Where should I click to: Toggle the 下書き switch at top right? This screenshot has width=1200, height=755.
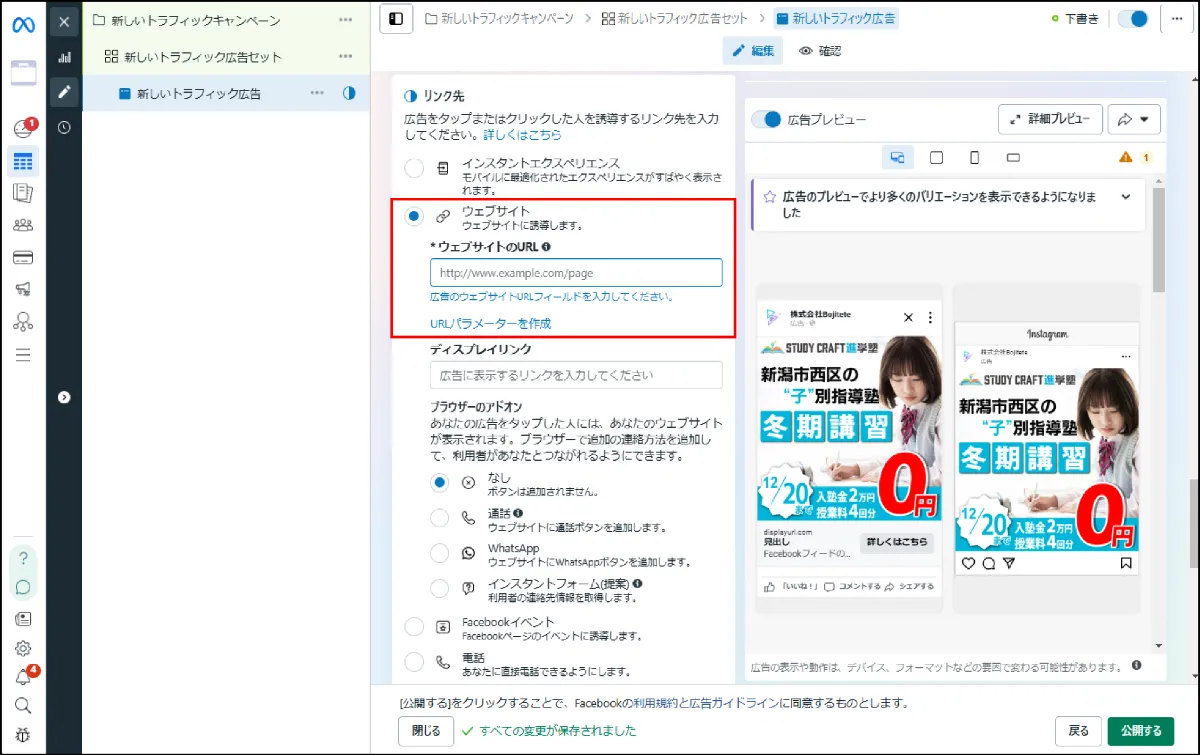[x=1131, y=18]
